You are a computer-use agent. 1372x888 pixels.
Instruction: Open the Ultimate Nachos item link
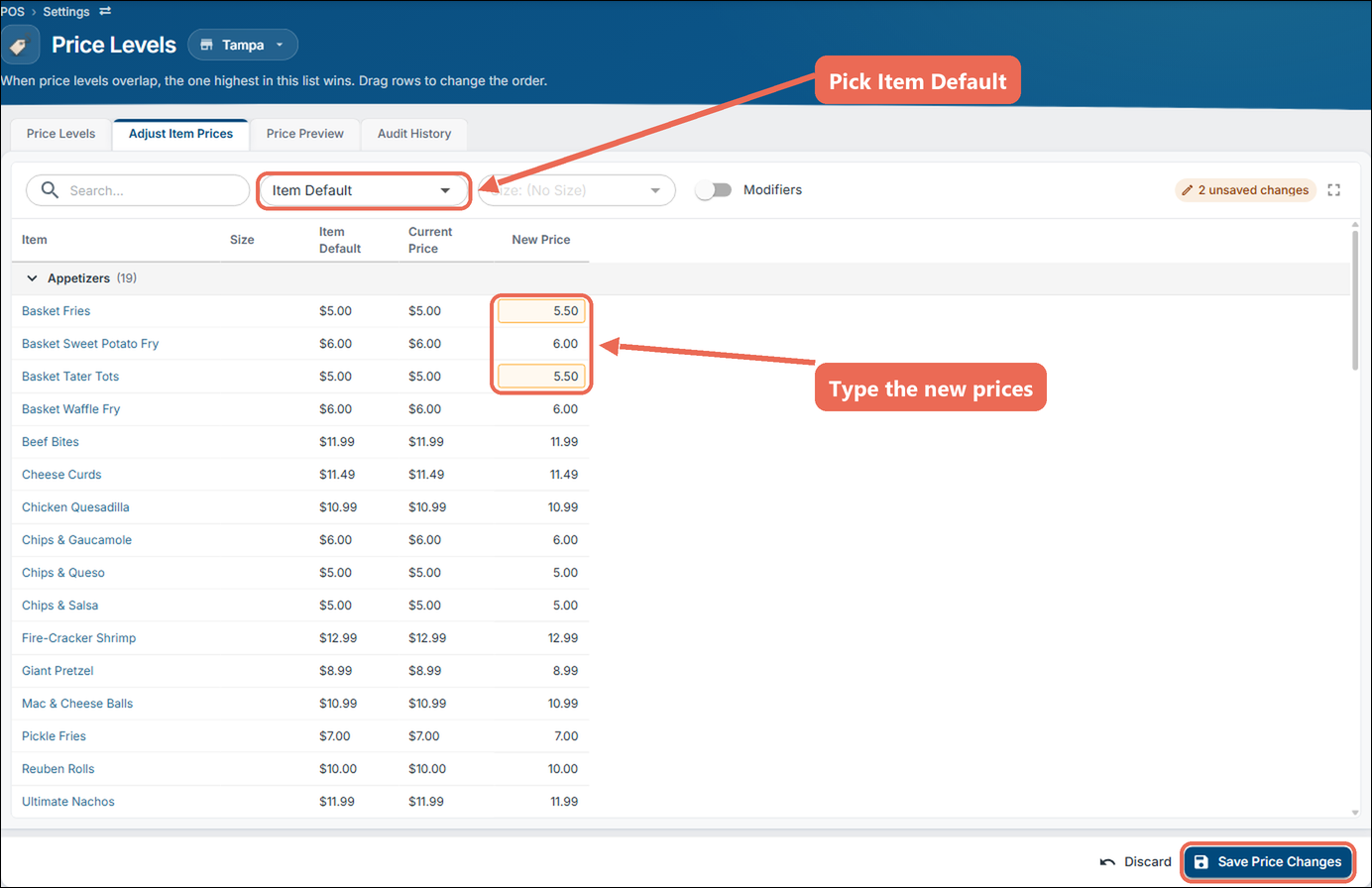68,802
